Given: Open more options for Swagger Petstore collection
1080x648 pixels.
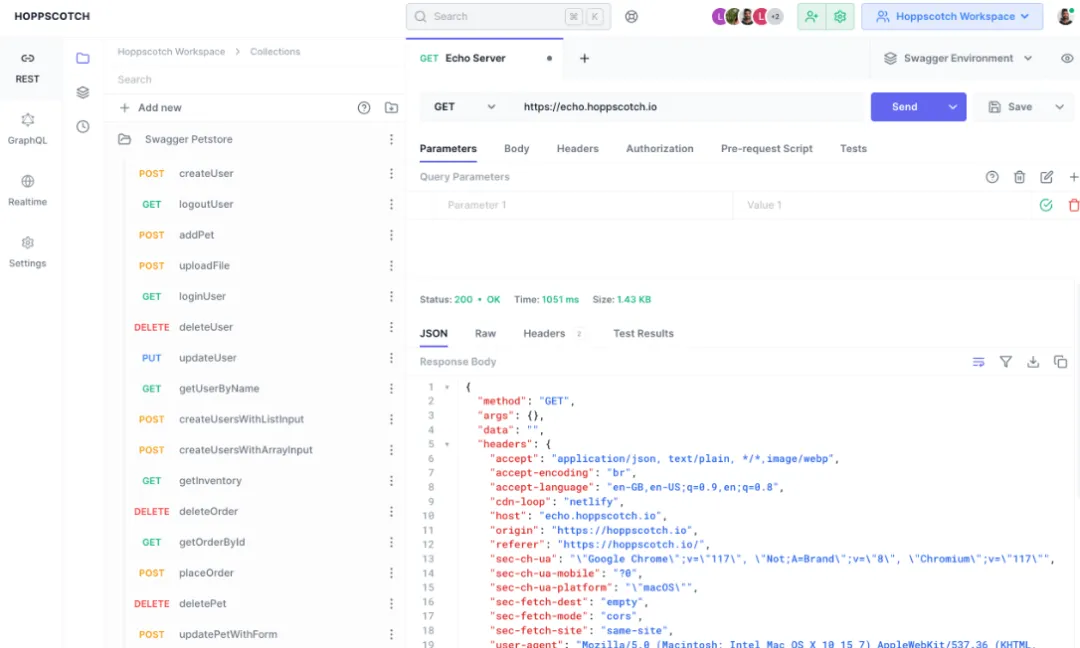Looking at the screenshot, I should [x=391, y=139].
